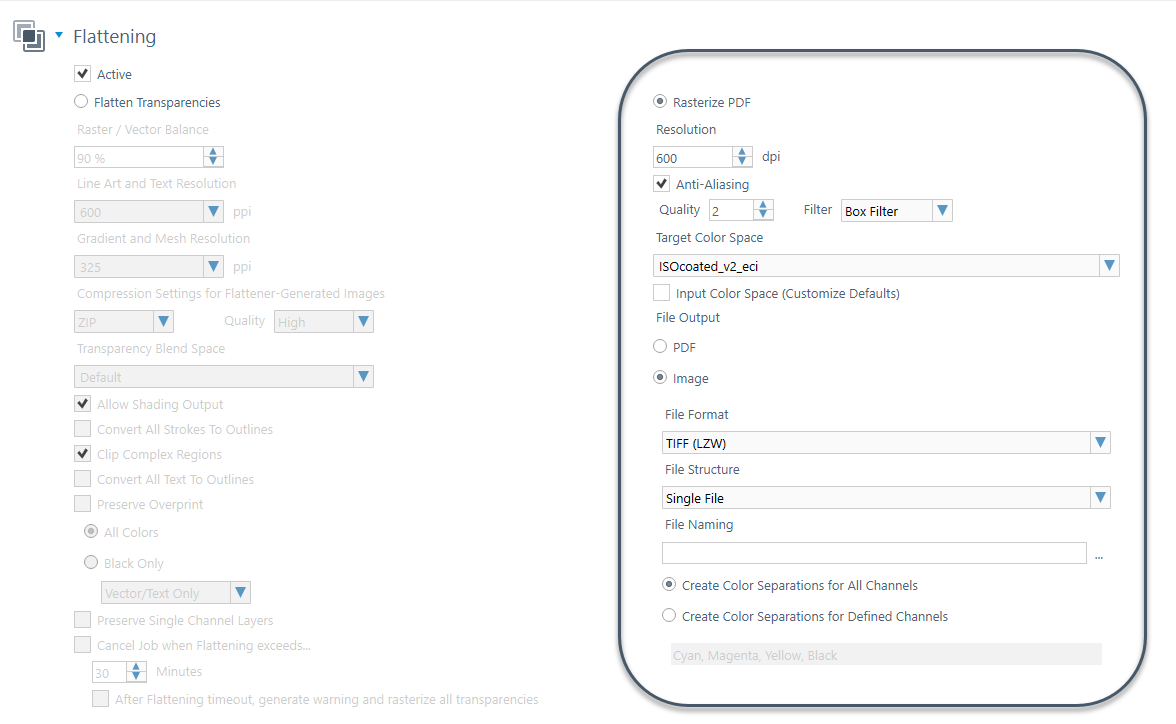The height and width of the screenshot is (724, 1176).
Task: Select Create Color Separations for Defined Channels
Action: pyautogui.click(x=669, y=615)
